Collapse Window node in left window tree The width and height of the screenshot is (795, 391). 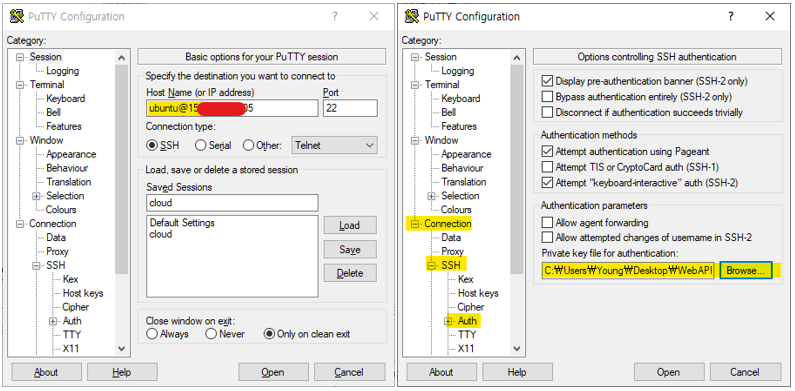point(20,140)
